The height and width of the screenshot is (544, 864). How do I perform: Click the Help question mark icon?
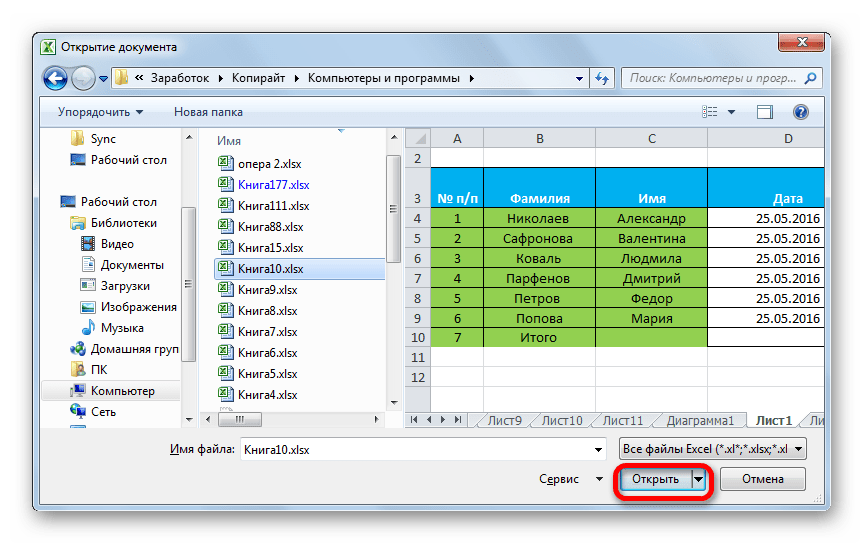click(x=801, y=112)
